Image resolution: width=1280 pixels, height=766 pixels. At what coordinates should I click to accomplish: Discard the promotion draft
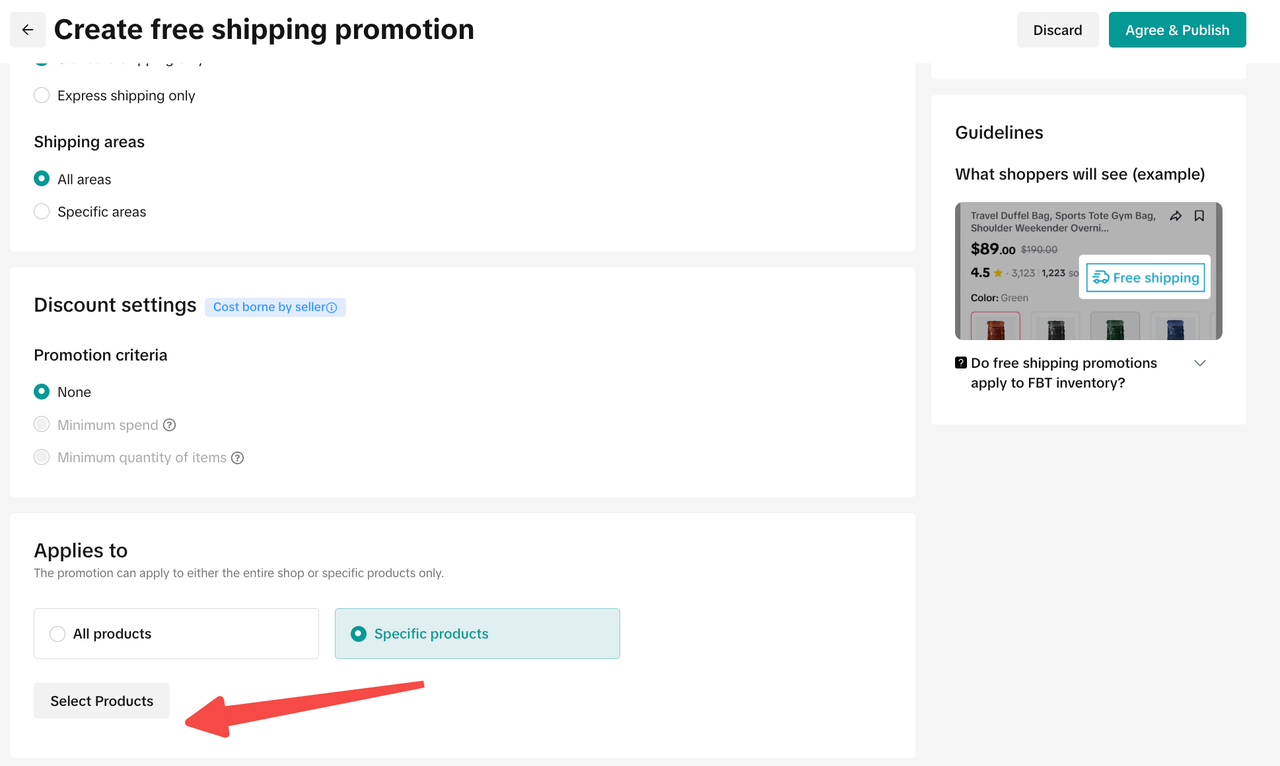[1057, 30]
